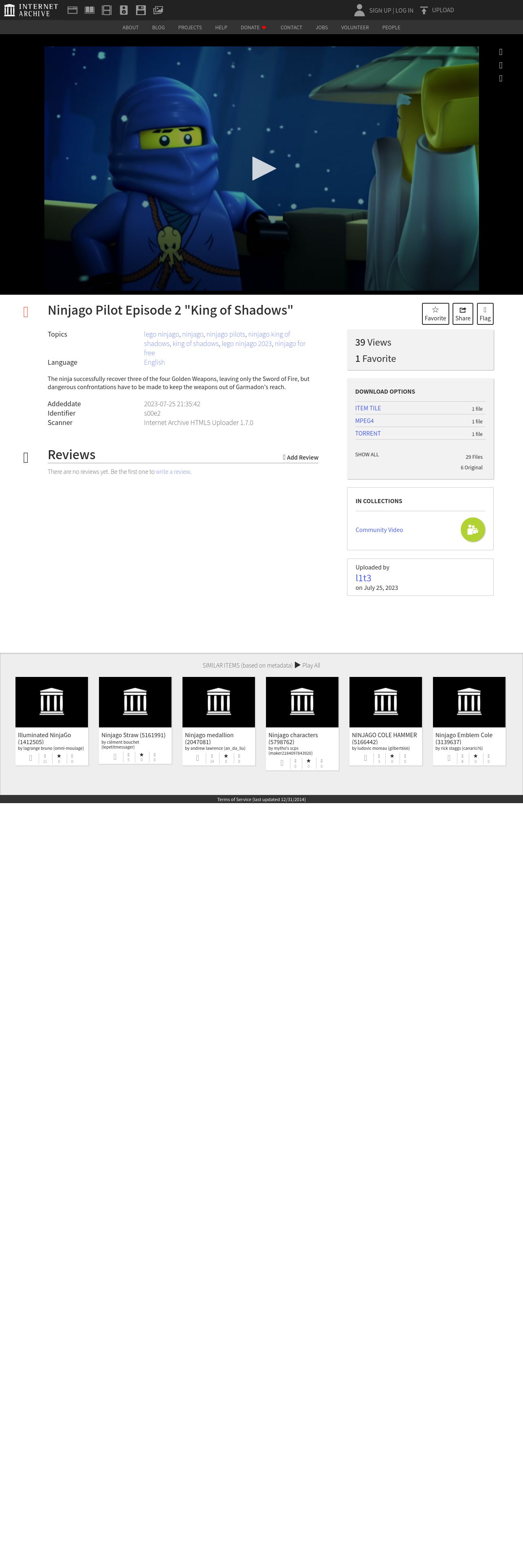This screenshot has width=523, height=1568.
Task: Click the upload arrow icon
Action: pos(424,10)
